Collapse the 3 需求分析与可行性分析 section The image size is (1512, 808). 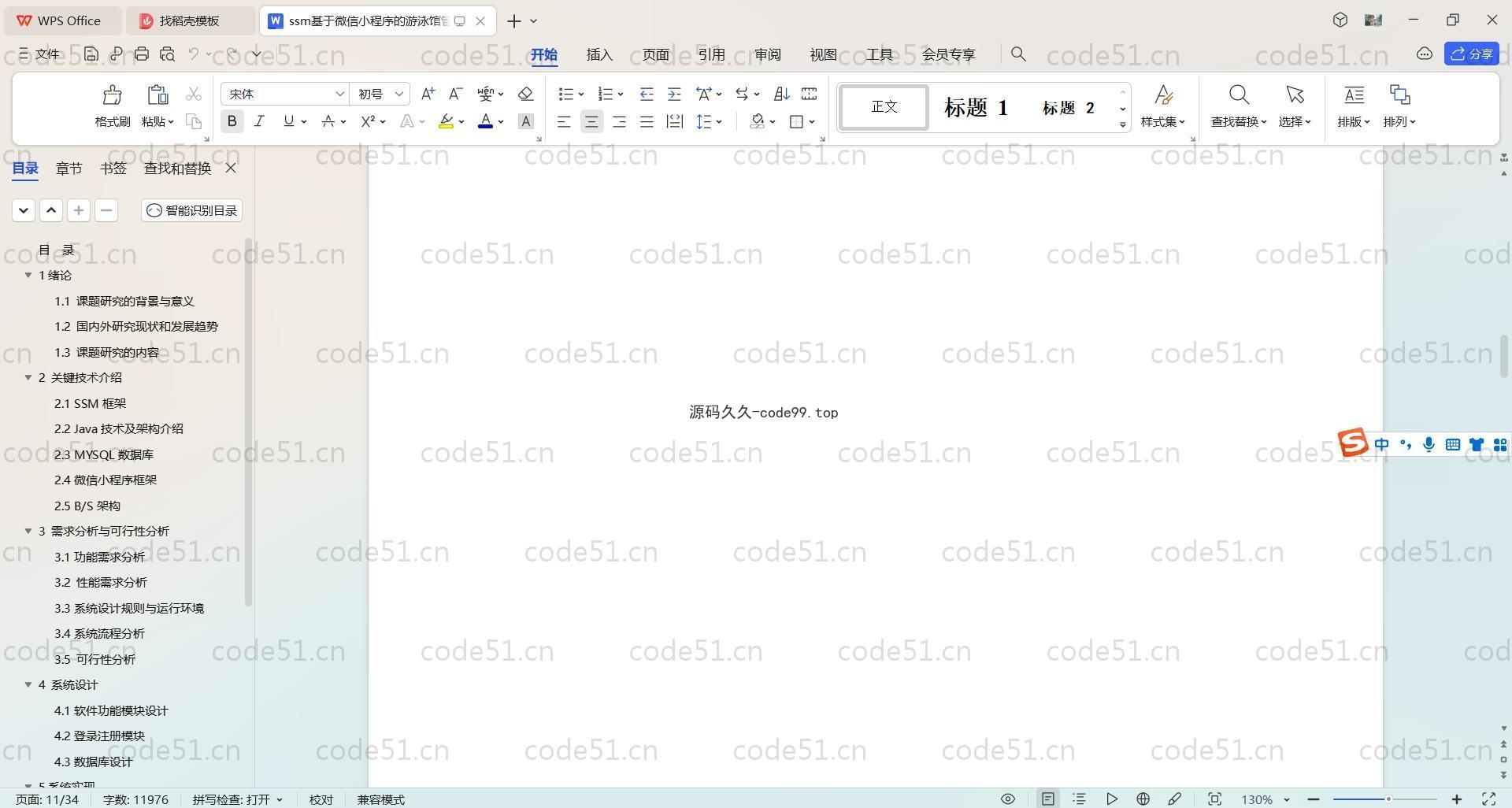28,531
